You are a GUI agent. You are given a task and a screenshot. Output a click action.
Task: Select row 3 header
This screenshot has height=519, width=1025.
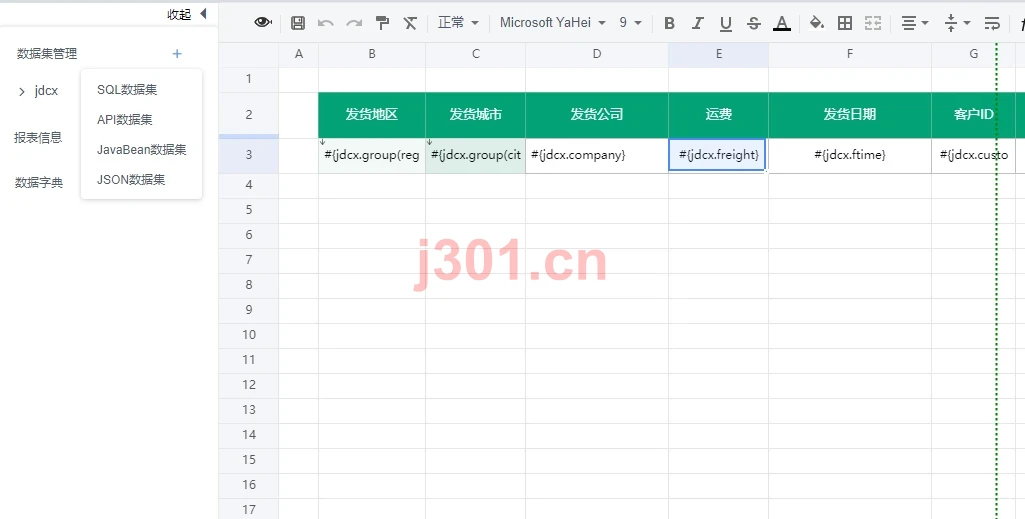248,155
